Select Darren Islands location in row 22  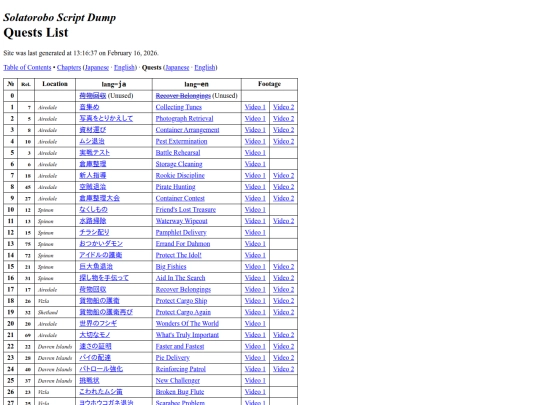click(x=55, y=346)
